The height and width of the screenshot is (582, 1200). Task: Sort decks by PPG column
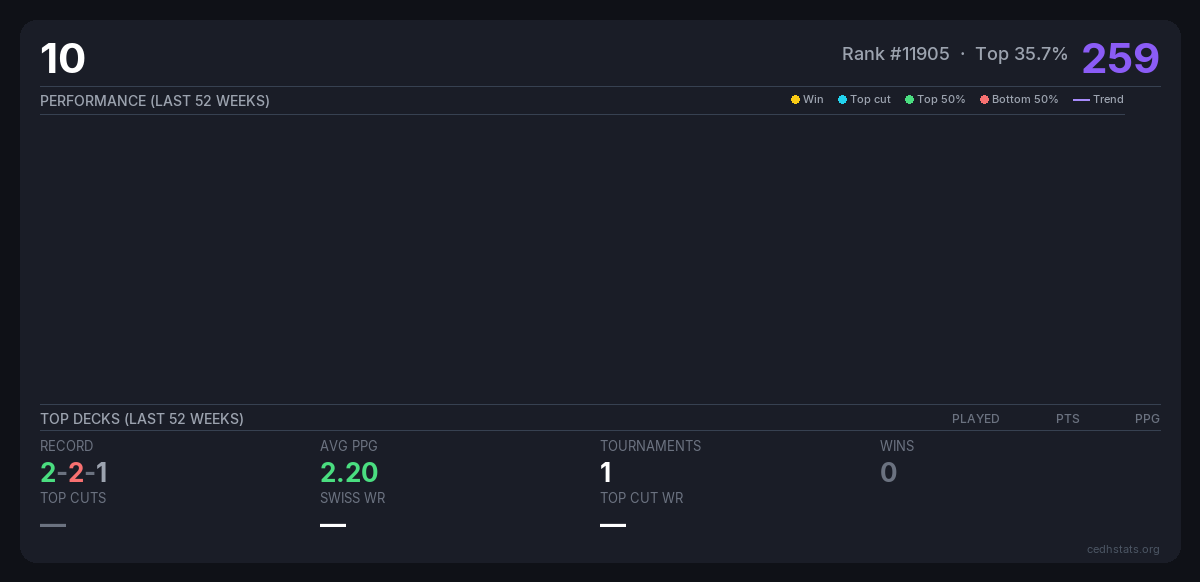pyautogui.click(x=1147, y=419)
